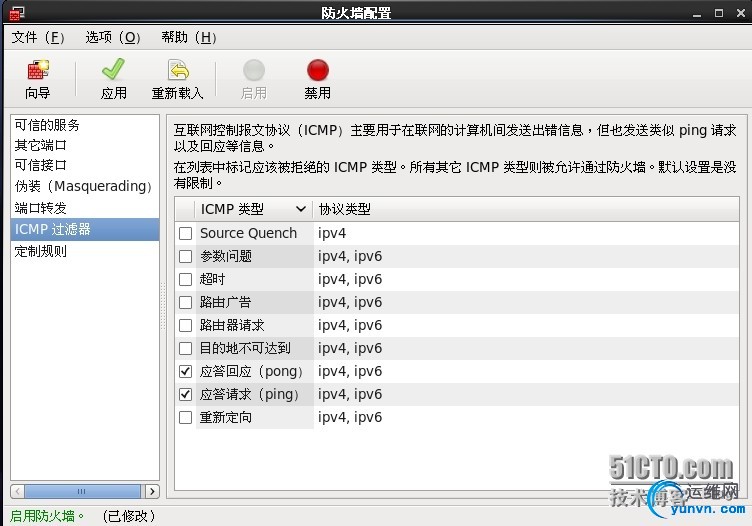752x526 pixels.
Task: Click the 重新定向 row label
Action: click(x=226, y=417)
